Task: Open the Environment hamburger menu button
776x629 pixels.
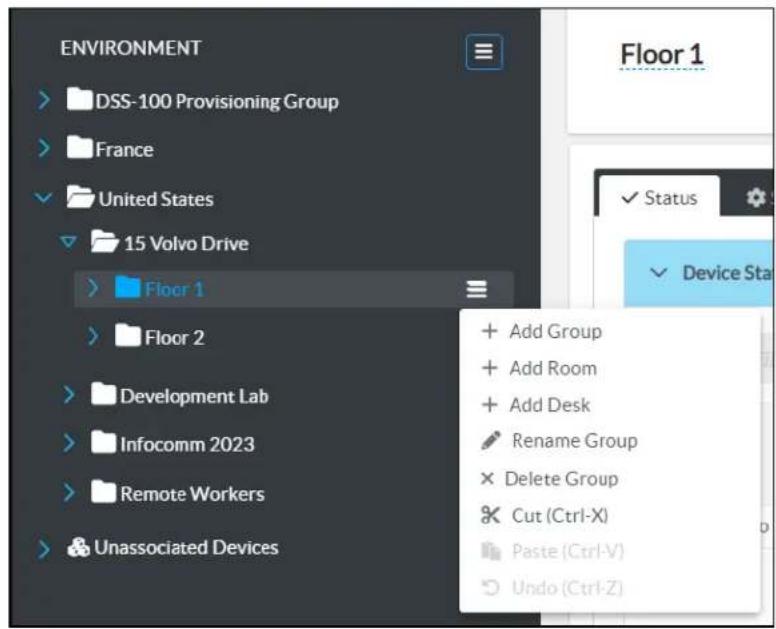Action: pos(484,51)
